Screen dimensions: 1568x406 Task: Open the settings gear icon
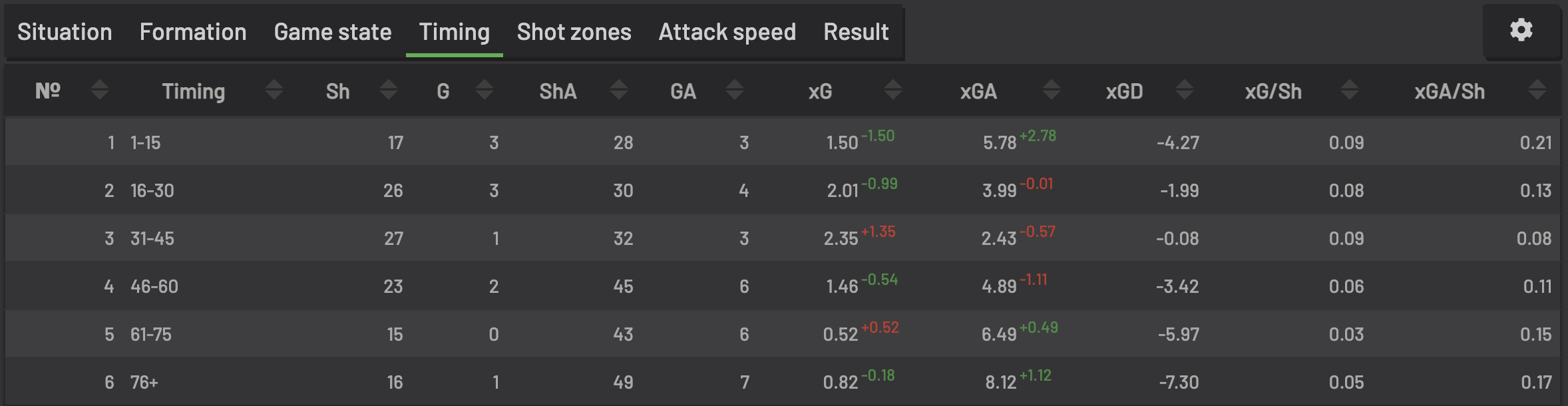(x=1521, y=30)
